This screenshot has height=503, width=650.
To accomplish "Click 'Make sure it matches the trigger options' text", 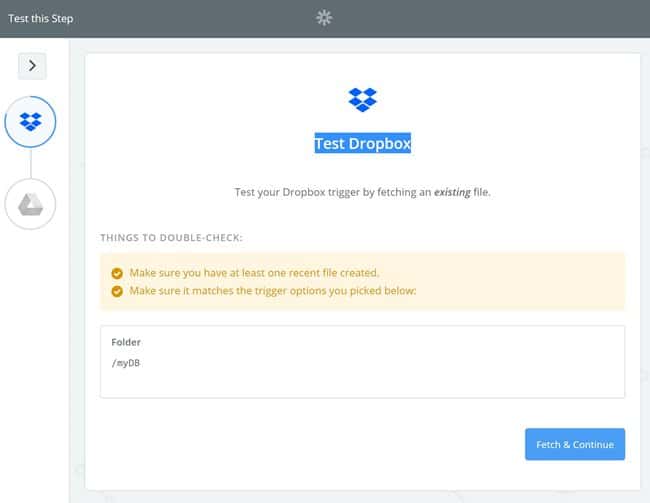I will (271, 291).
